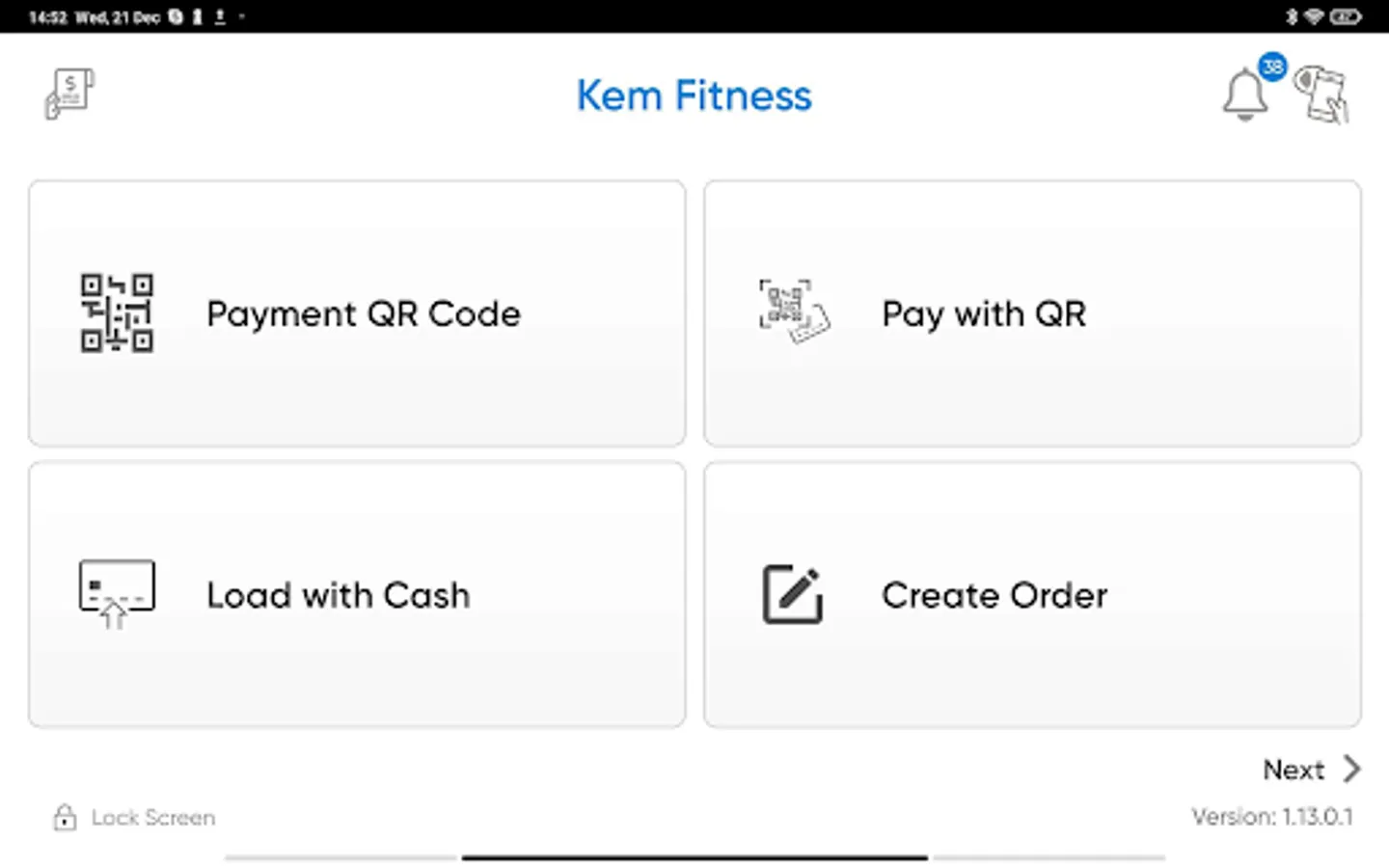Select the Payment QR Code tile label
This screenshot has width=1389, height=868.
pos(363,314)
